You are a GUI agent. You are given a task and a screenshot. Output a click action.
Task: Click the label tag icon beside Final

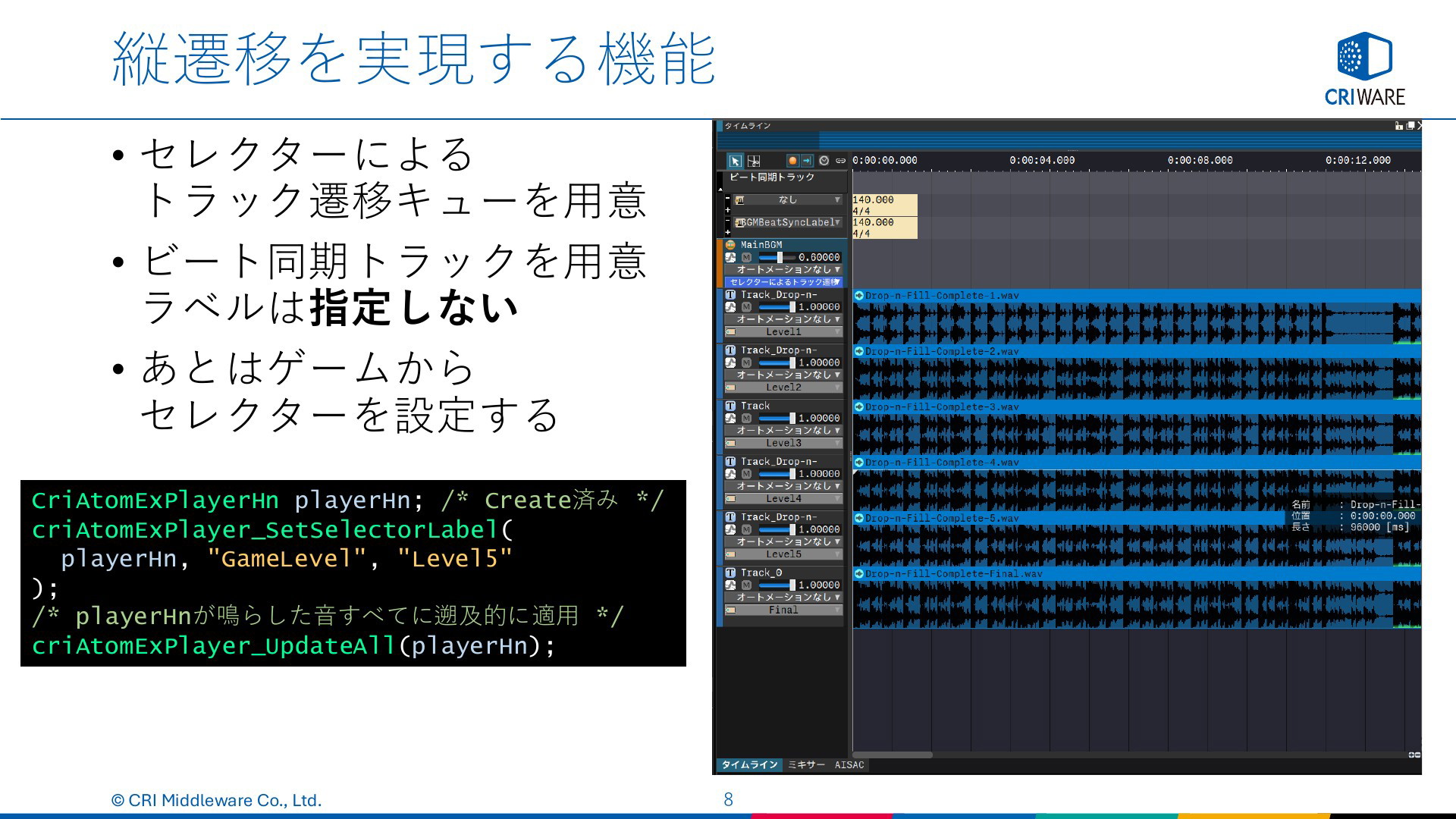tap(731, 610)
